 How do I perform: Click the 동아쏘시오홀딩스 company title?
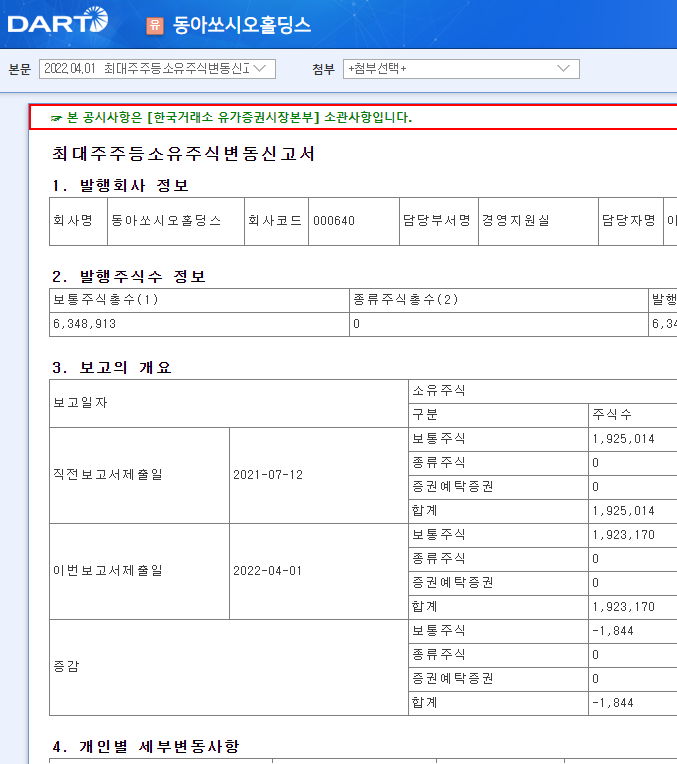[x=242, y=25]
